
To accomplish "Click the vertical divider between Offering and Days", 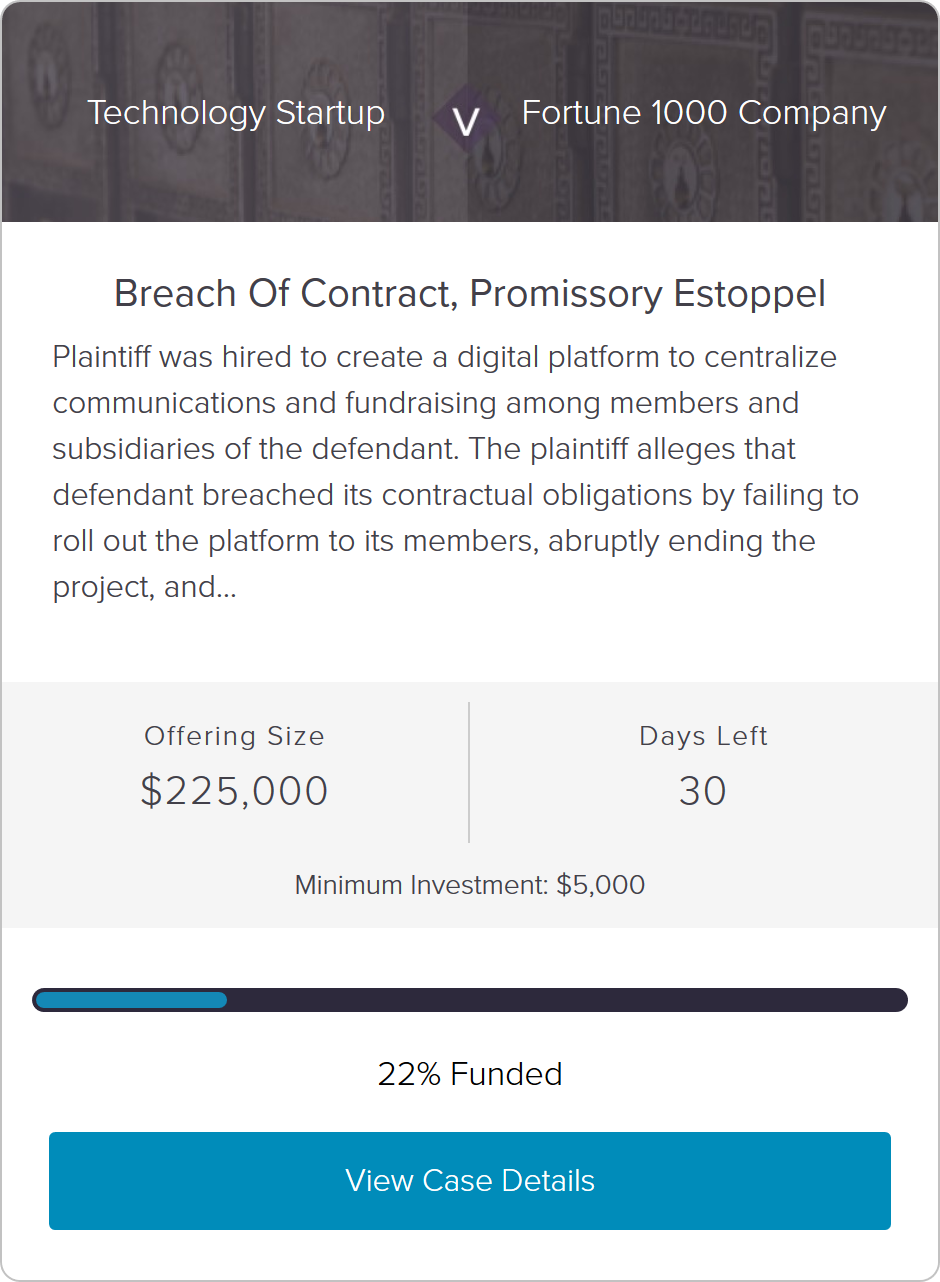I will pyautogui.click(x=469, y=772).
